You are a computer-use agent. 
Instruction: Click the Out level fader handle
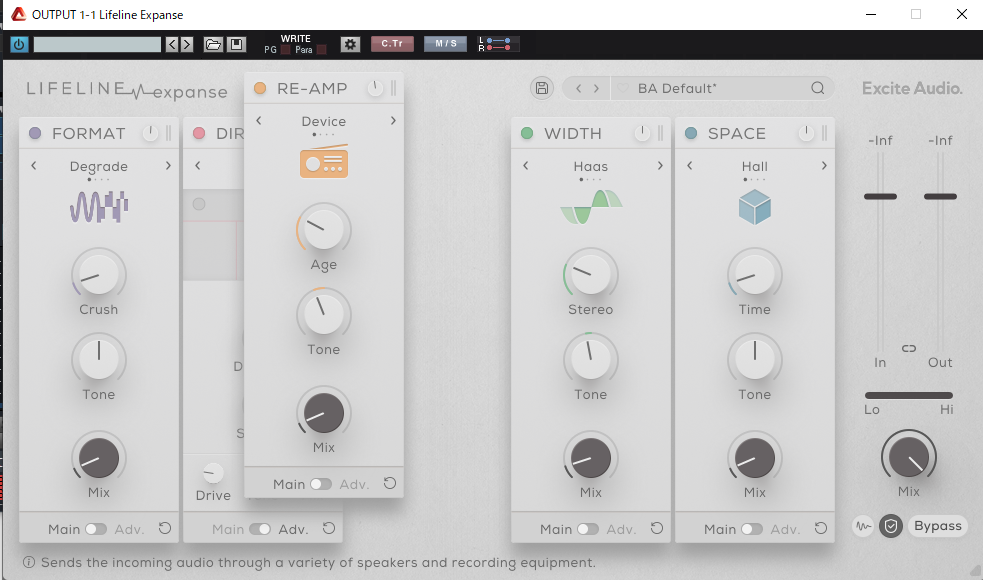940,197
